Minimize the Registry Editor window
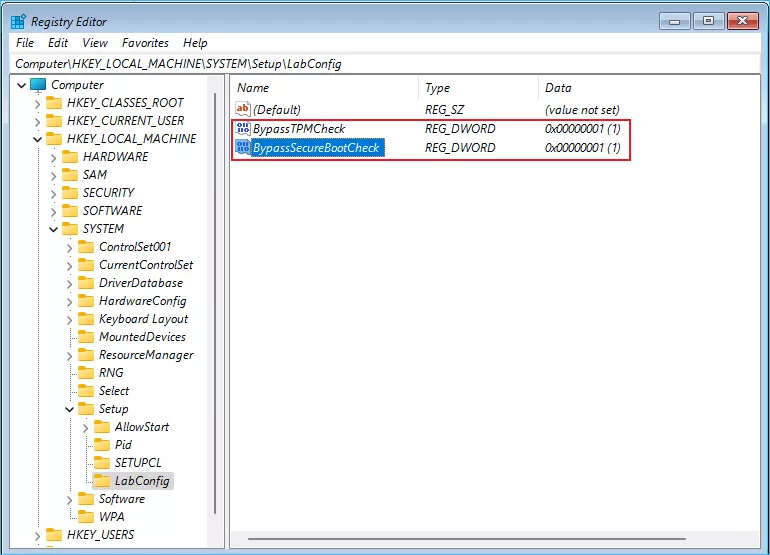 (x=675, y=21)
